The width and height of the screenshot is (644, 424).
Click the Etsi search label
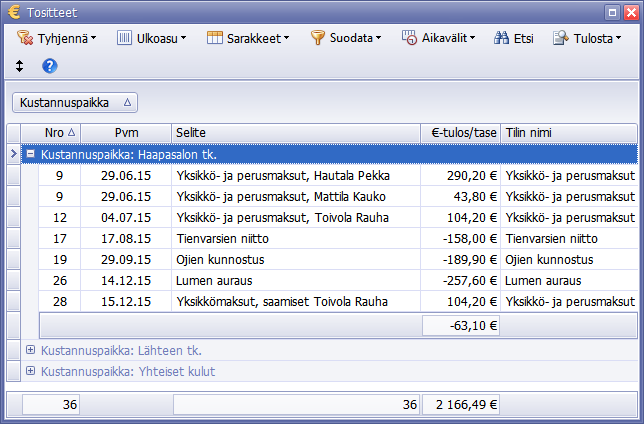click(524, 38)
